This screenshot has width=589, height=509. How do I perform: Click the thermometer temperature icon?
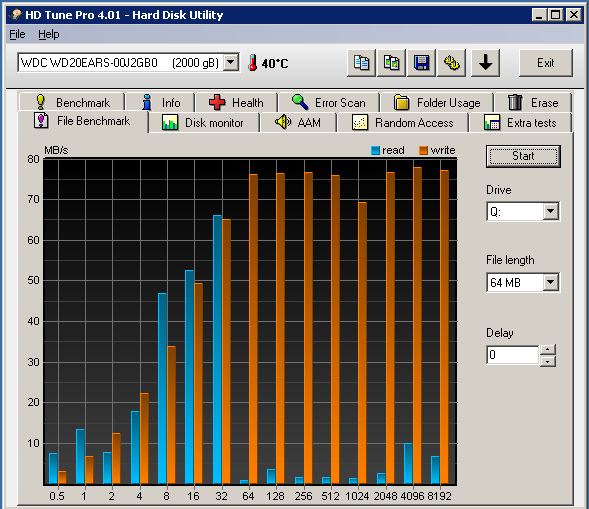point(253,62)
